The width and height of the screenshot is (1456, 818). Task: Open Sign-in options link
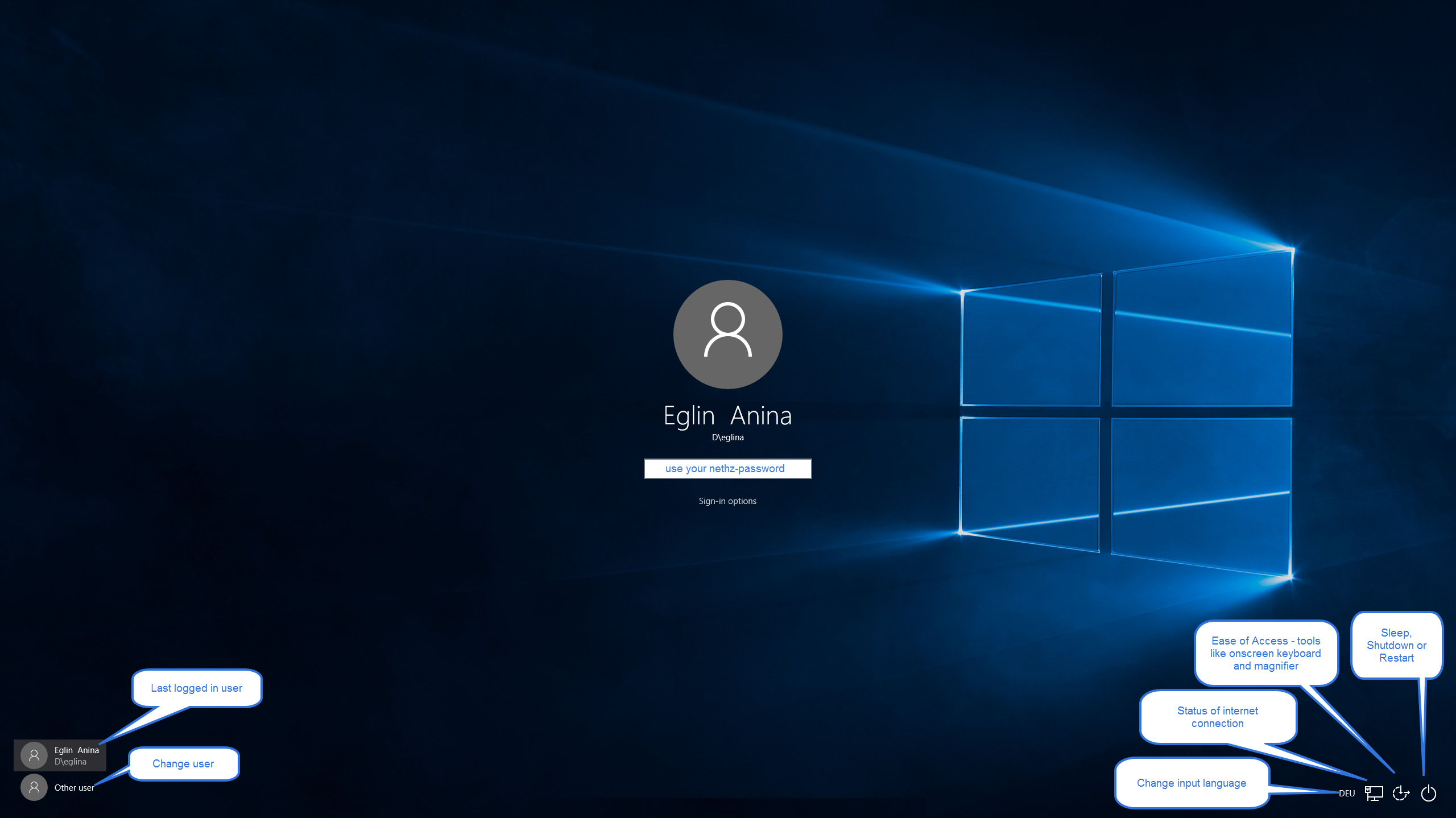tap(727, 501)
